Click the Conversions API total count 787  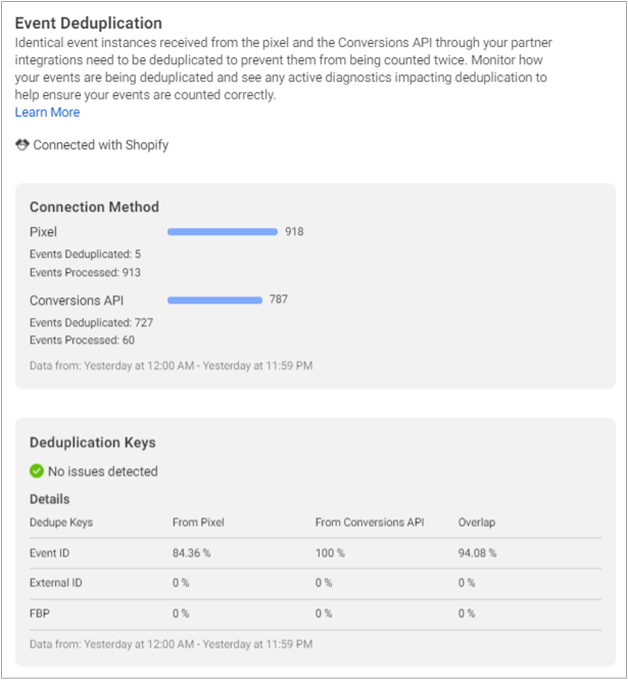278,299
